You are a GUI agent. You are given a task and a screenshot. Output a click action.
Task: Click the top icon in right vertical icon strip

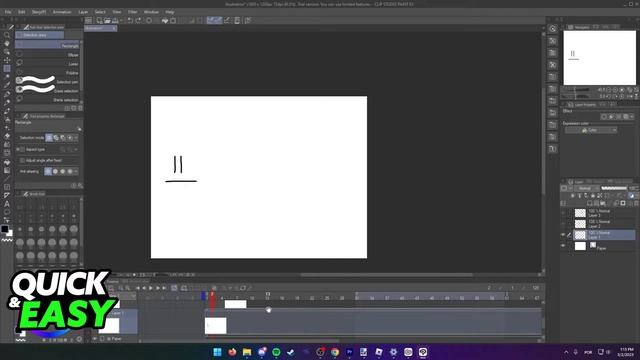(x=553, y=29)
